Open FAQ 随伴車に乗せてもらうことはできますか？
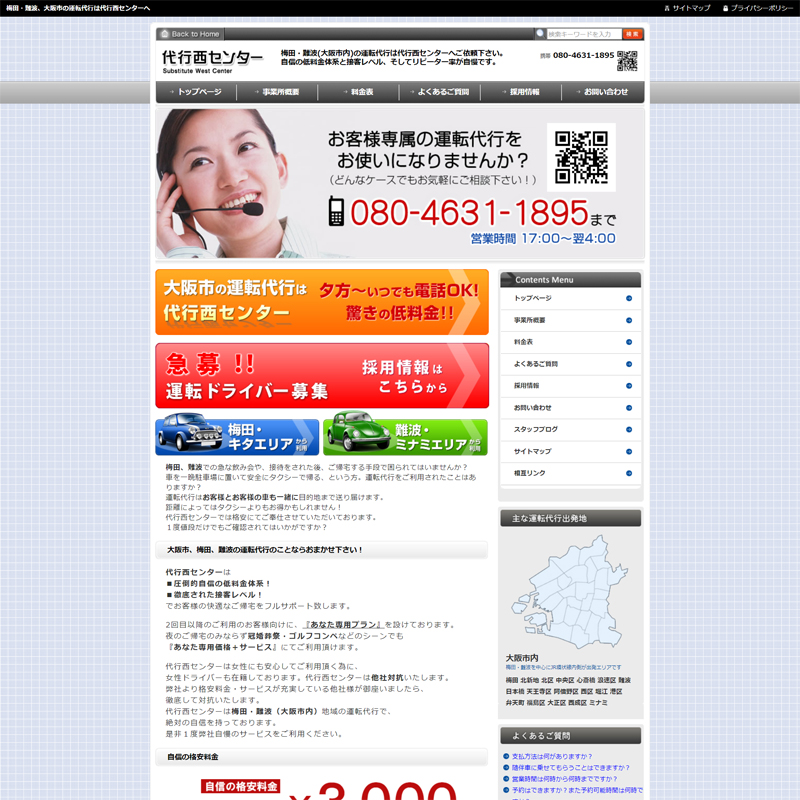The height and width of the screenshot is (800, 800). 571,768
